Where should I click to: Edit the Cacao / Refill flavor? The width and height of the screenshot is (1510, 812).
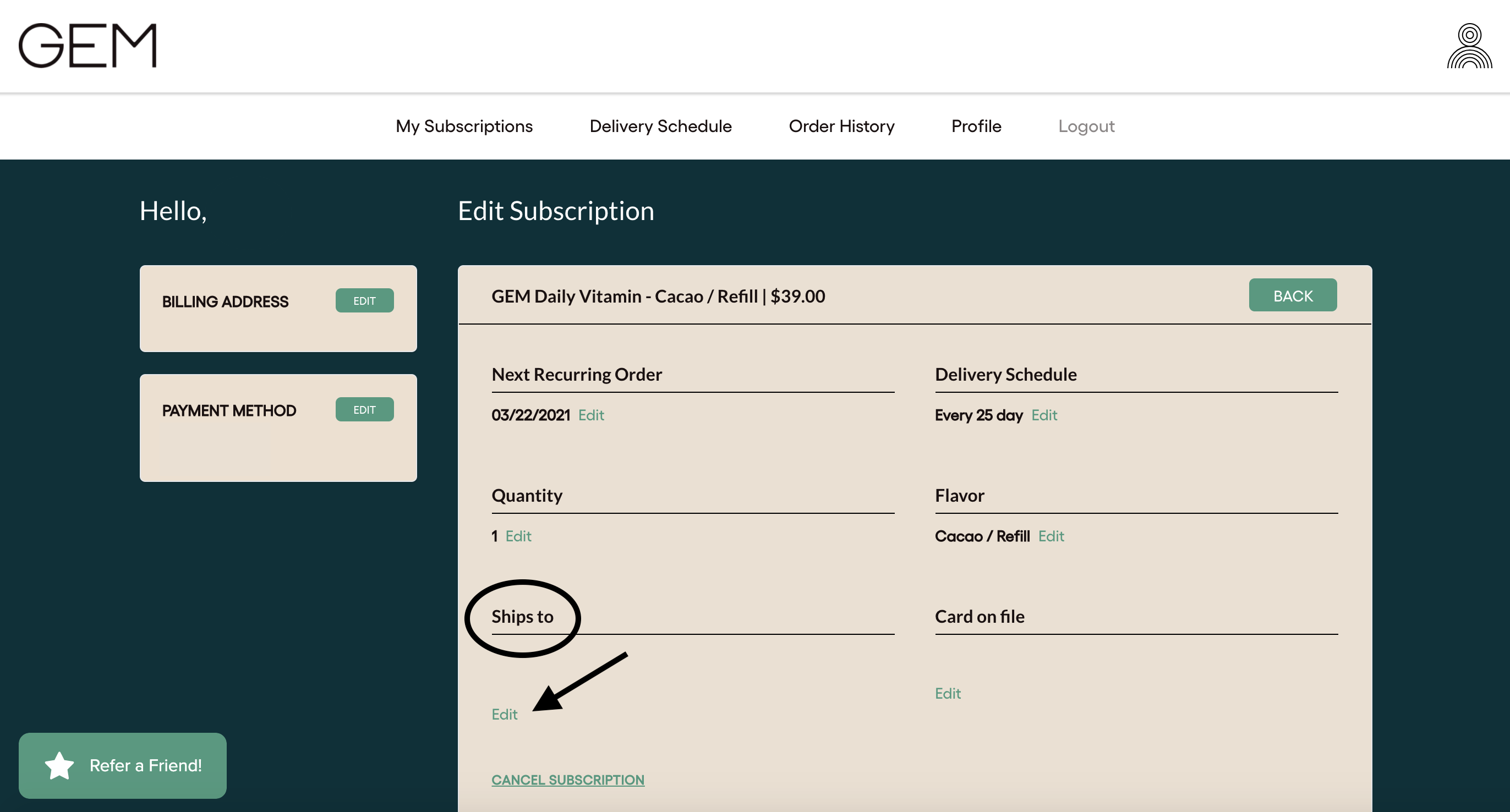(x=1051, y=536)
